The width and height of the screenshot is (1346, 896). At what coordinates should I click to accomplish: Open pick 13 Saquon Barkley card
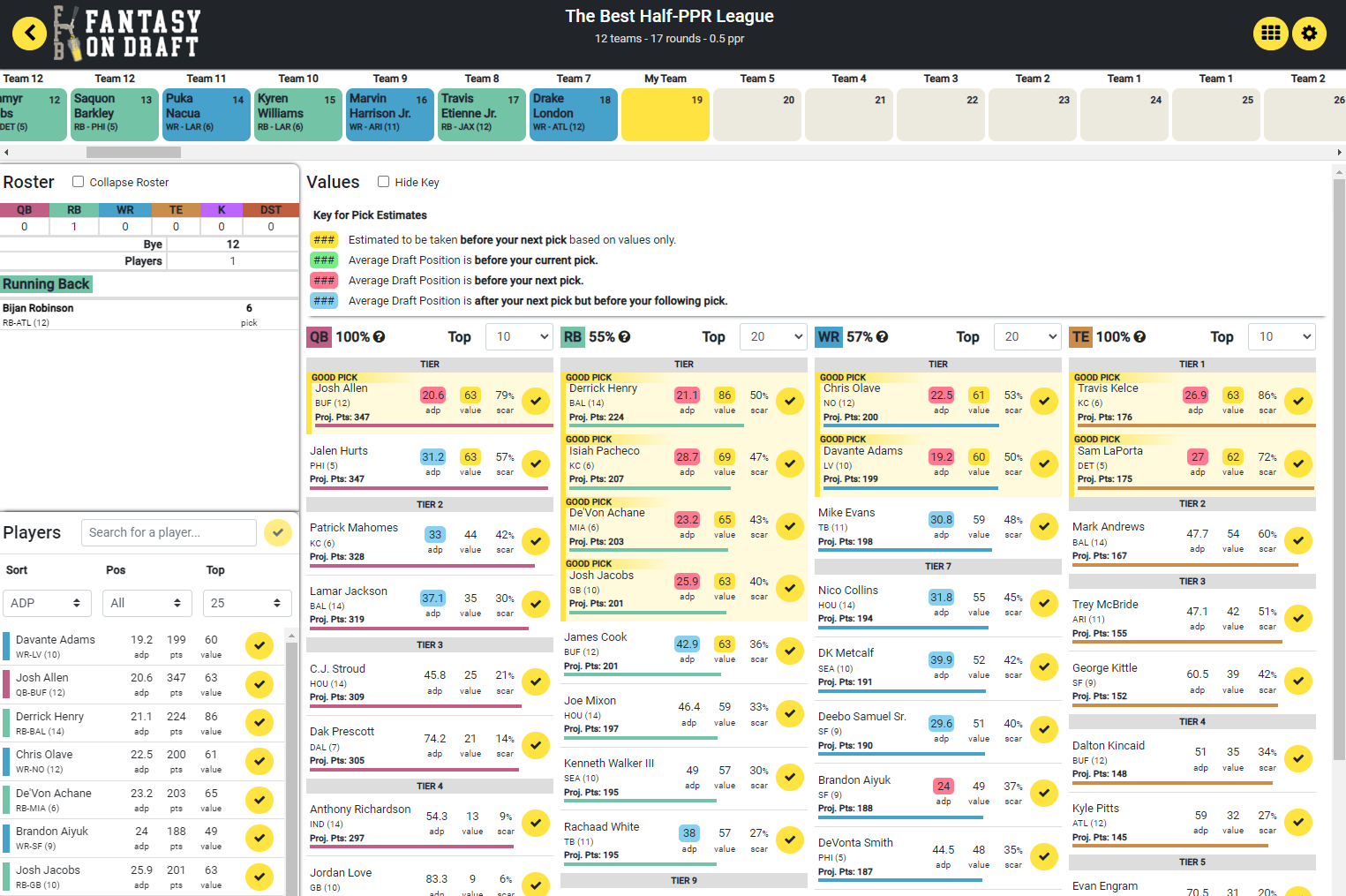(115, 114)
